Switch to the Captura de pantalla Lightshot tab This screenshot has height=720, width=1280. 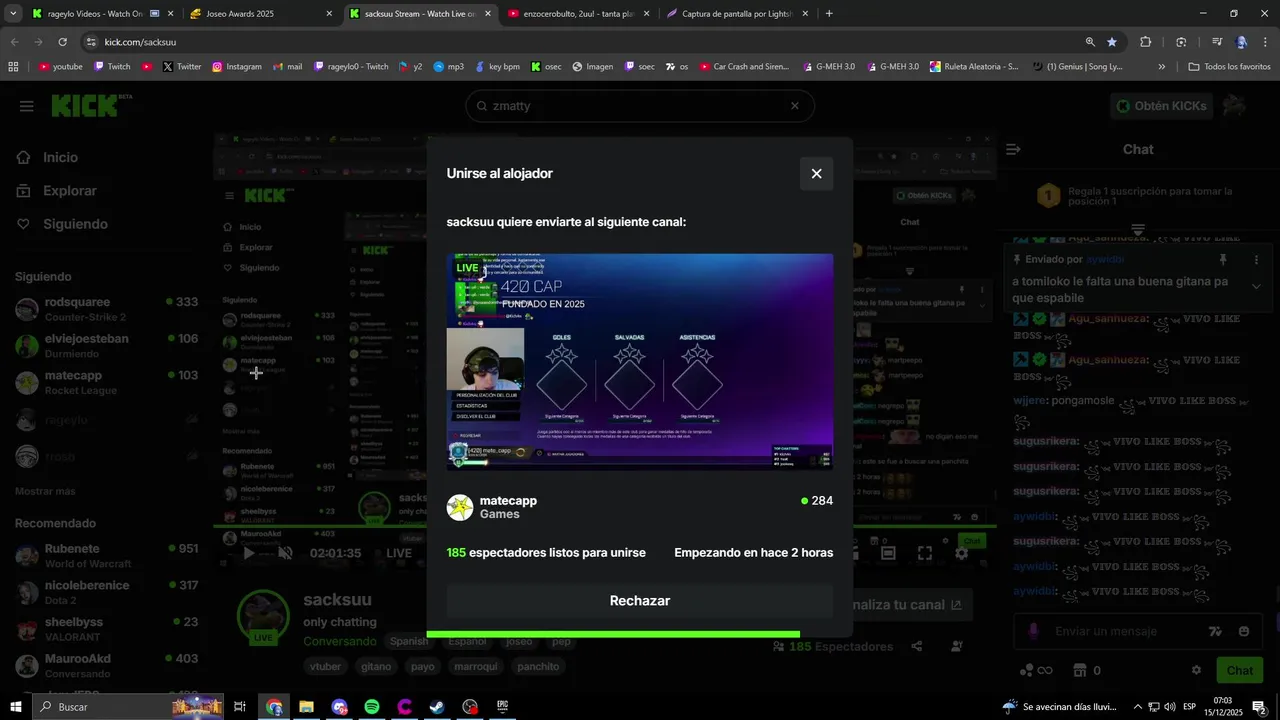click(x=736, y=14)
